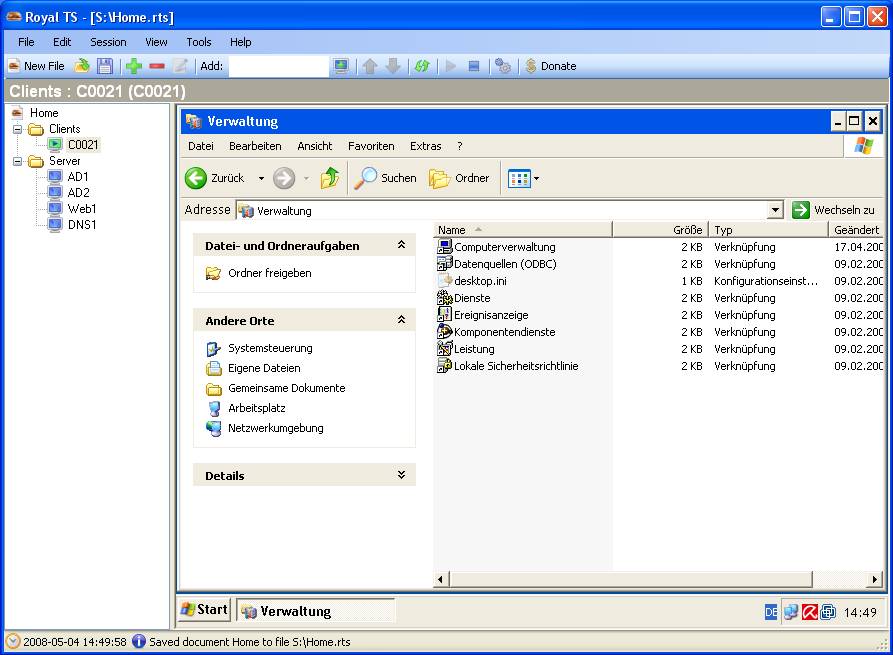Image resolution: width=893 pixels, height=655 pixels.
Task: Click inside the Add input field
Action: (278, 66)
